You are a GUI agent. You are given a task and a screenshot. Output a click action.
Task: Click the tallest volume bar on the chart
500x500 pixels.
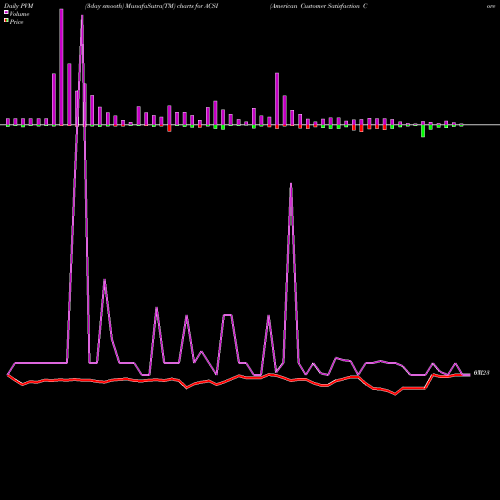tap(61, 67)
